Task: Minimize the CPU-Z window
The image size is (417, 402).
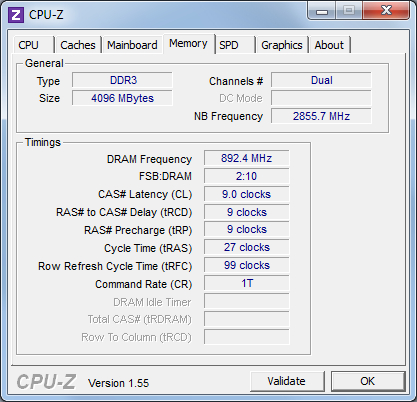Action: [322, 12]
